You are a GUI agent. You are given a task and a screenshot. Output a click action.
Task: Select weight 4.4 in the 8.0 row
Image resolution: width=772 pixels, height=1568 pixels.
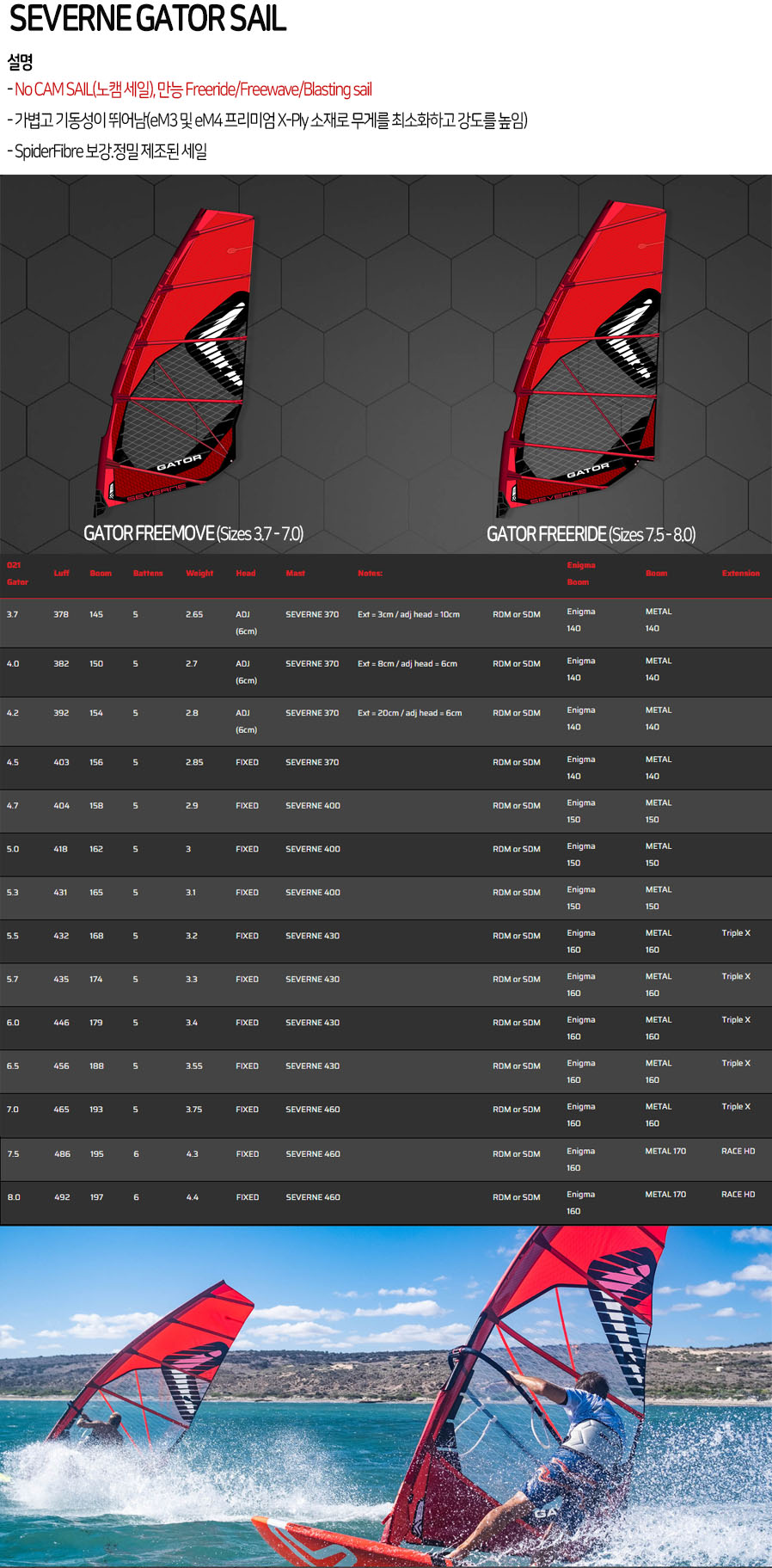(x=193, y=1197)
